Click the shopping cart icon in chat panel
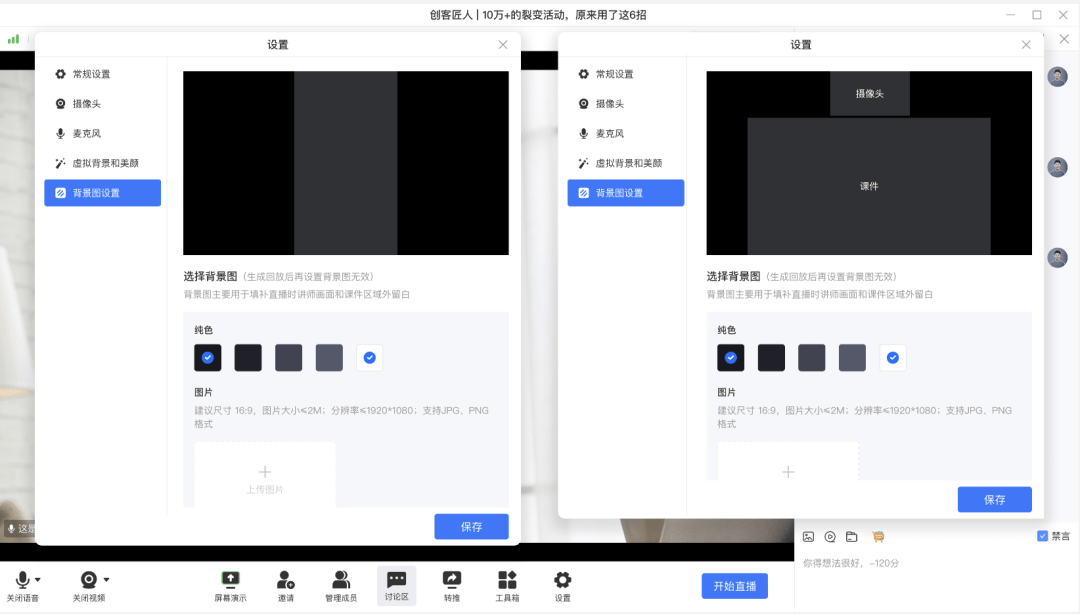 [878, 537]
